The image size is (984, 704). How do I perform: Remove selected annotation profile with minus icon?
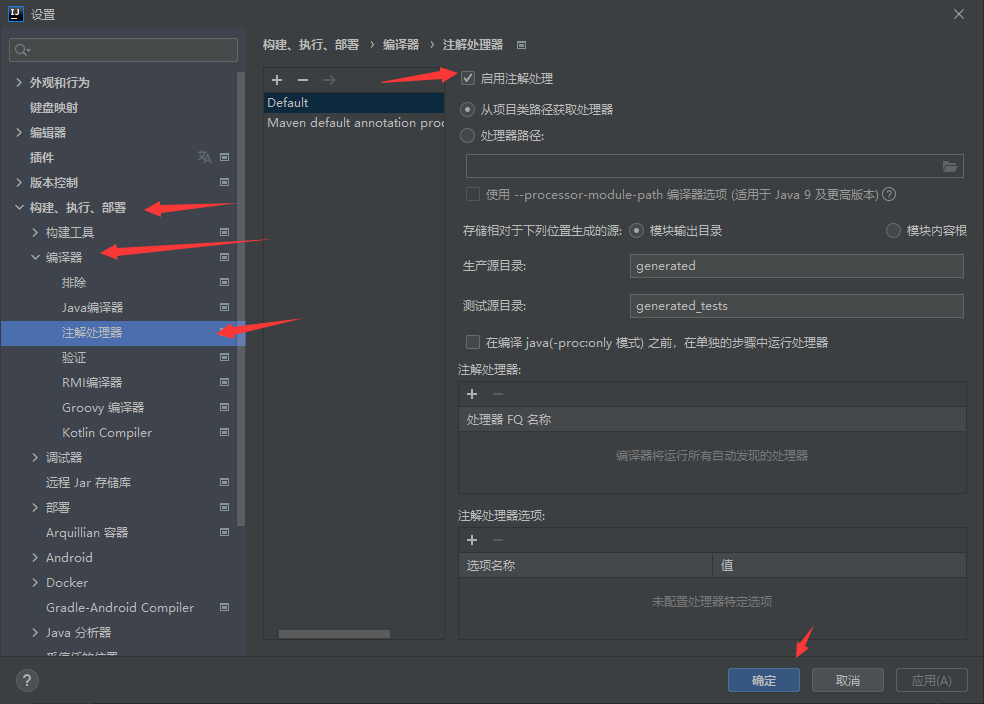pyautogui.click(x=303, y=80)
